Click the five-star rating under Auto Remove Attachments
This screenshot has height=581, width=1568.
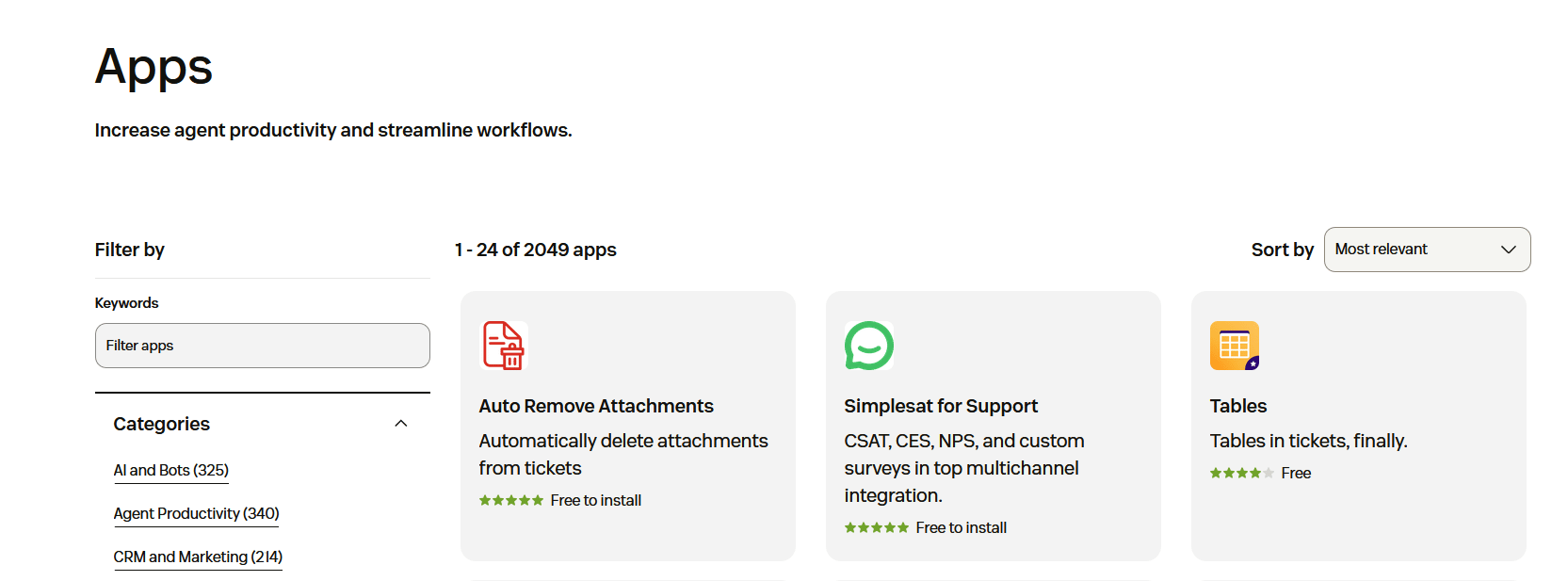[511, 500]
